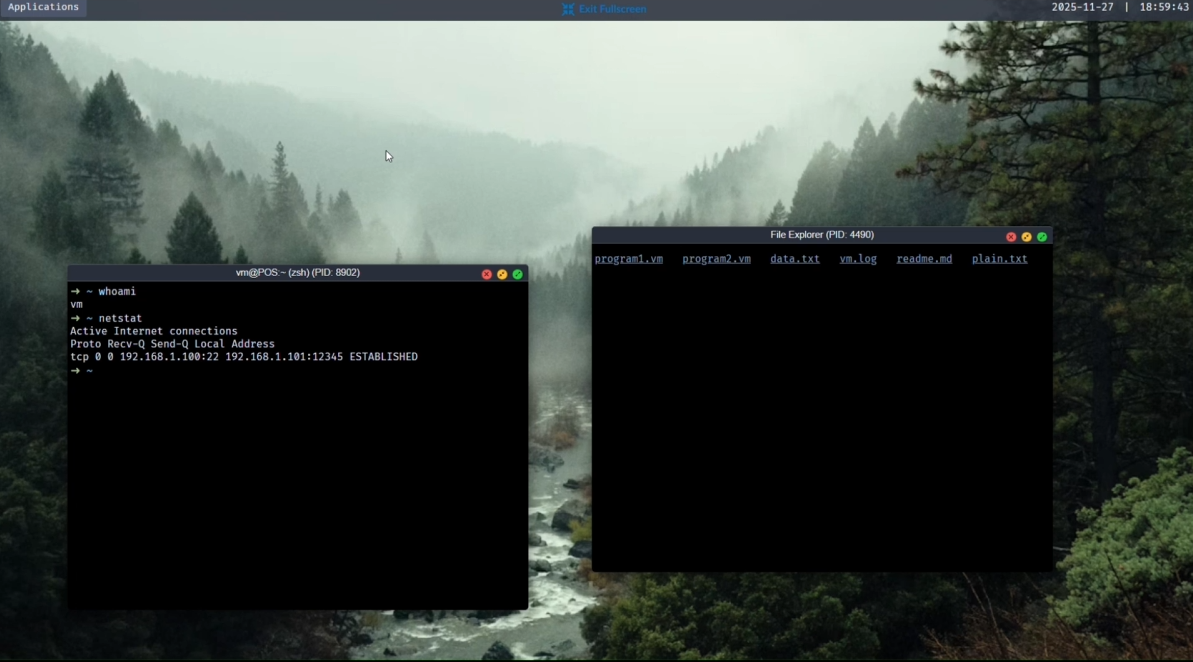Open the readme.md file
The width and height of the screenshot is (1193, 662).
click(923, 258)
